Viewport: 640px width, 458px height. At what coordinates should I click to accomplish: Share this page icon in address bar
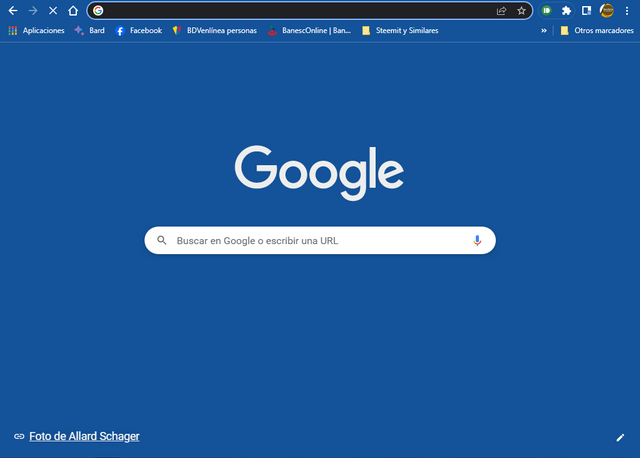click(501, 11)
